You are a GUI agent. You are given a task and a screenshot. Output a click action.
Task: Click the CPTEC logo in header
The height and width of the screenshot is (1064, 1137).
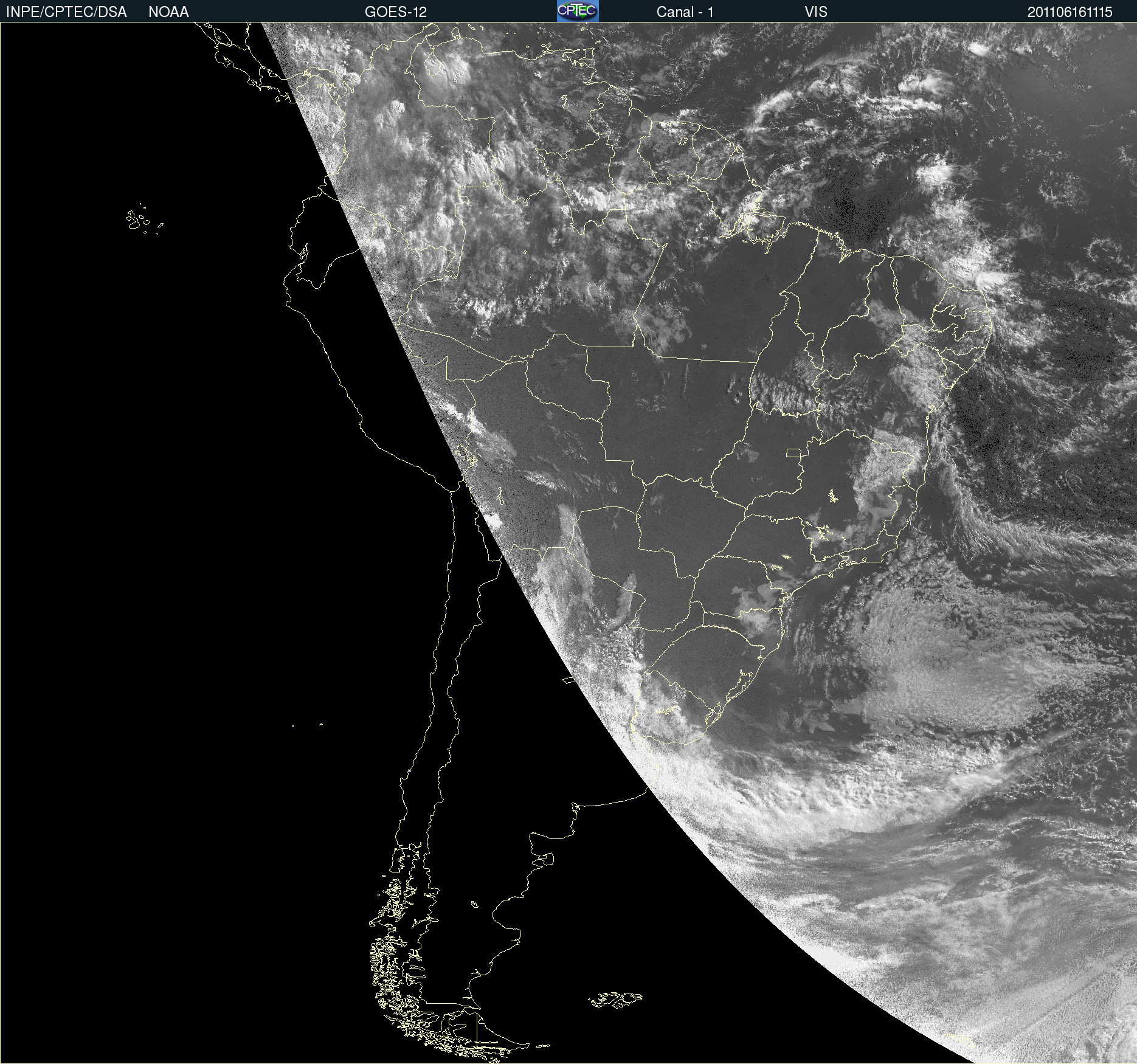578,11
